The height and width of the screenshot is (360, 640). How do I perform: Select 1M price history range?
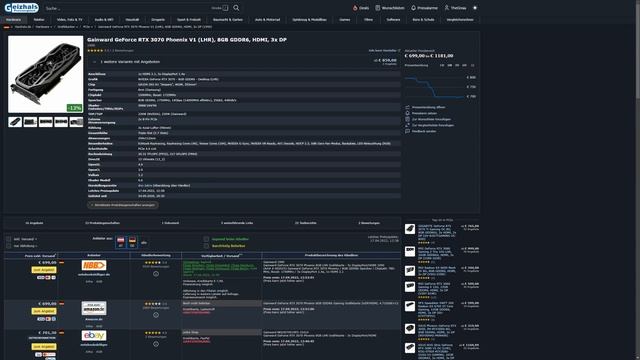442,65
